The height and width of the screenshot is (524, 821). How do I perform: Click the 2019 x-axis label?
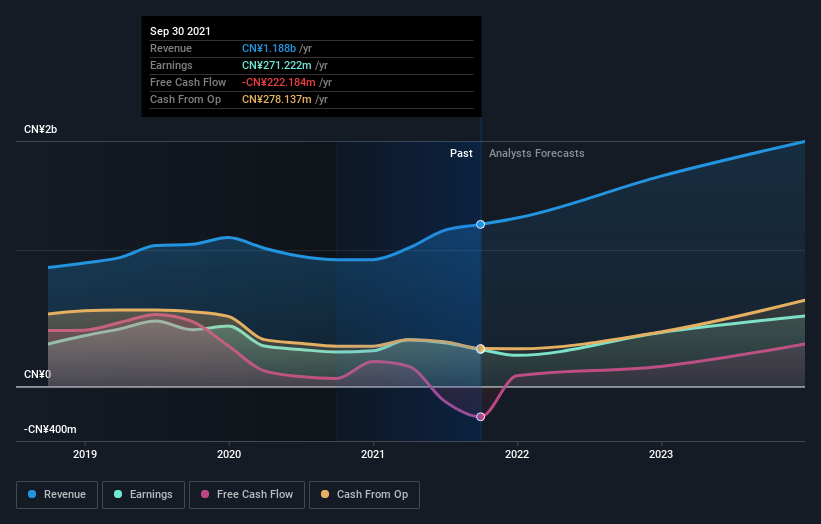pyautogui.click(x=85, y=454)
